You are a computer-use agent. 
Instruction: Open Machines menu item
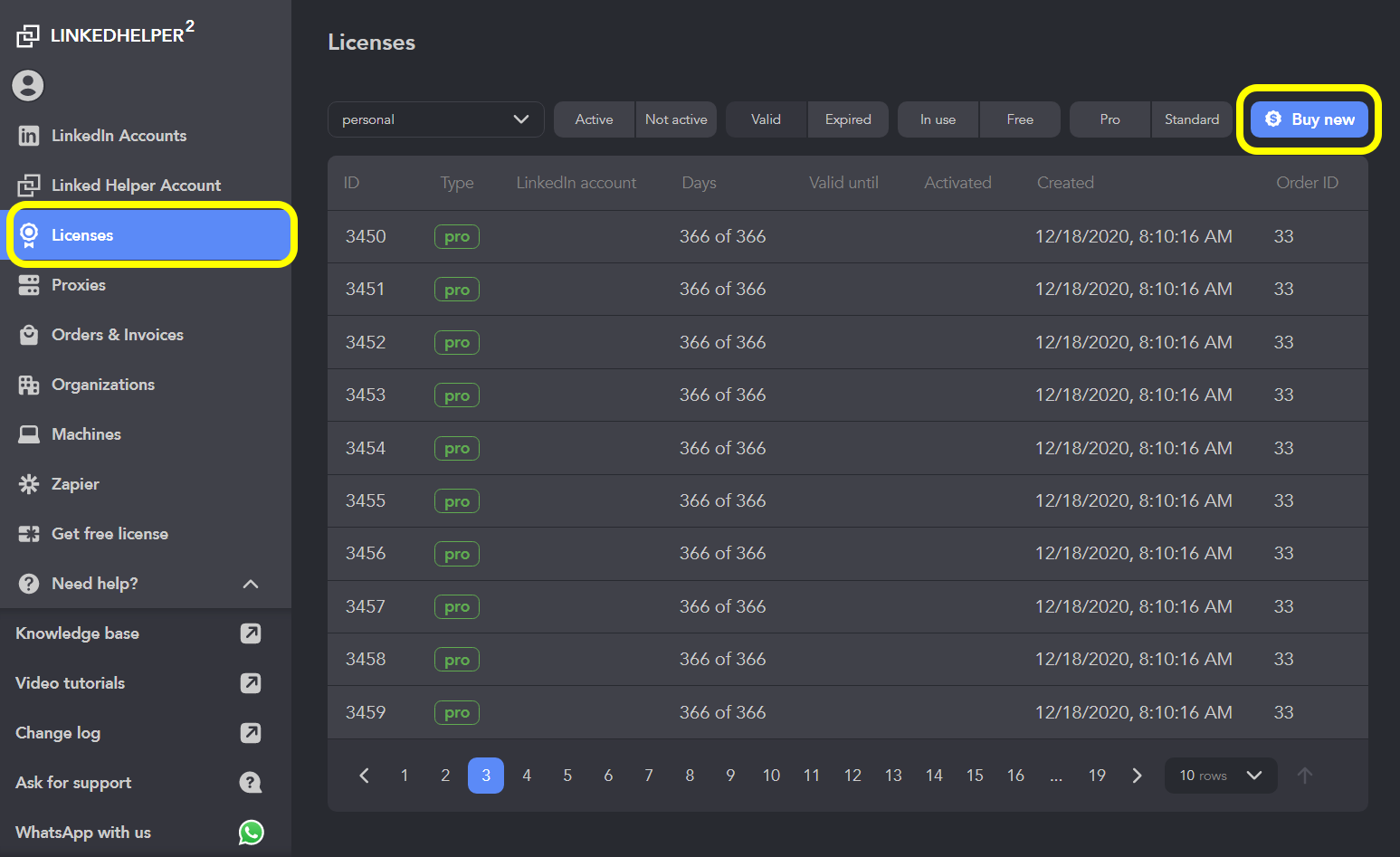(x=146, y=434)
